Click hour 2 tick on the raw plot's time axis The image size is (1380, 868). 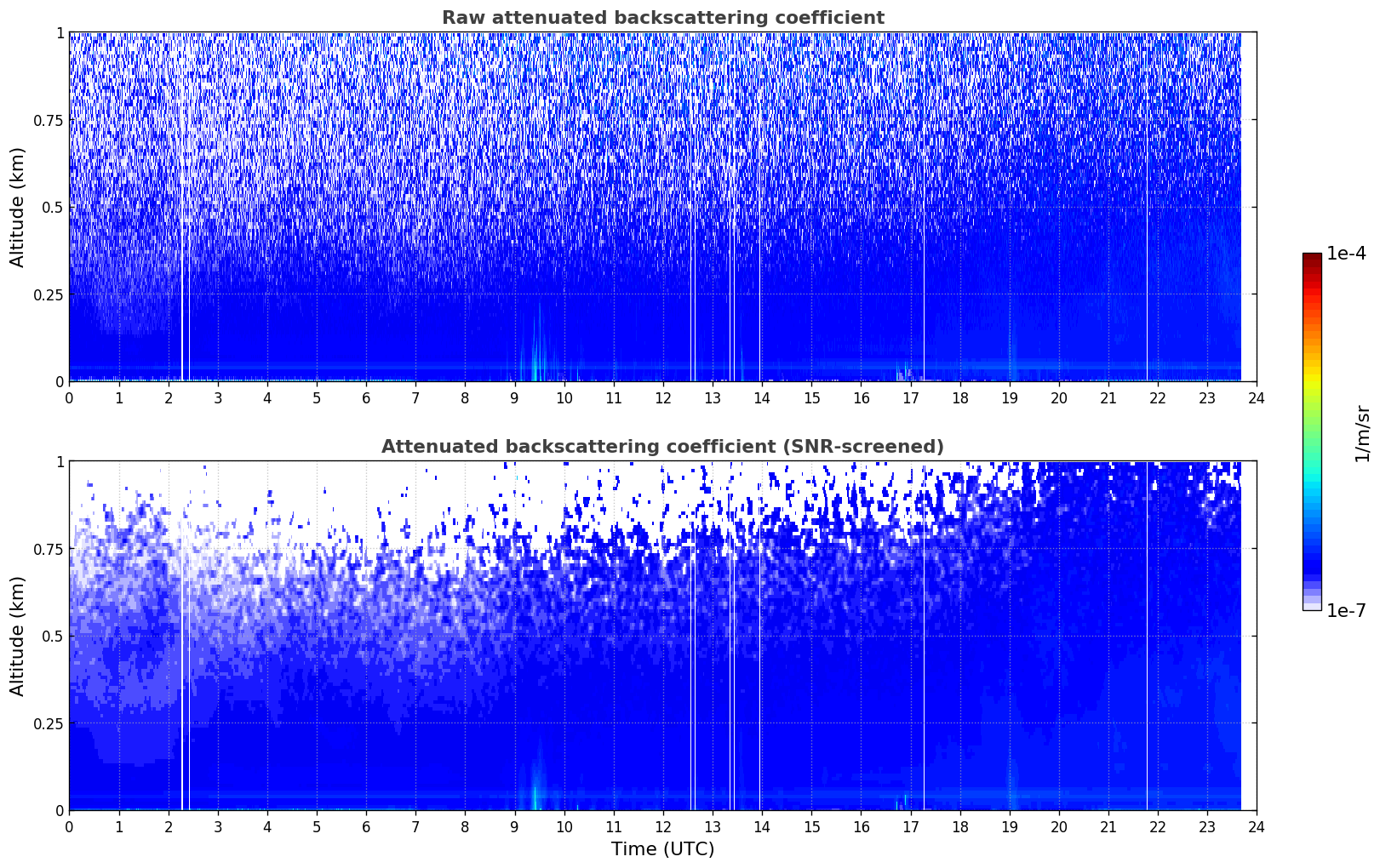(x=169, y=397)
